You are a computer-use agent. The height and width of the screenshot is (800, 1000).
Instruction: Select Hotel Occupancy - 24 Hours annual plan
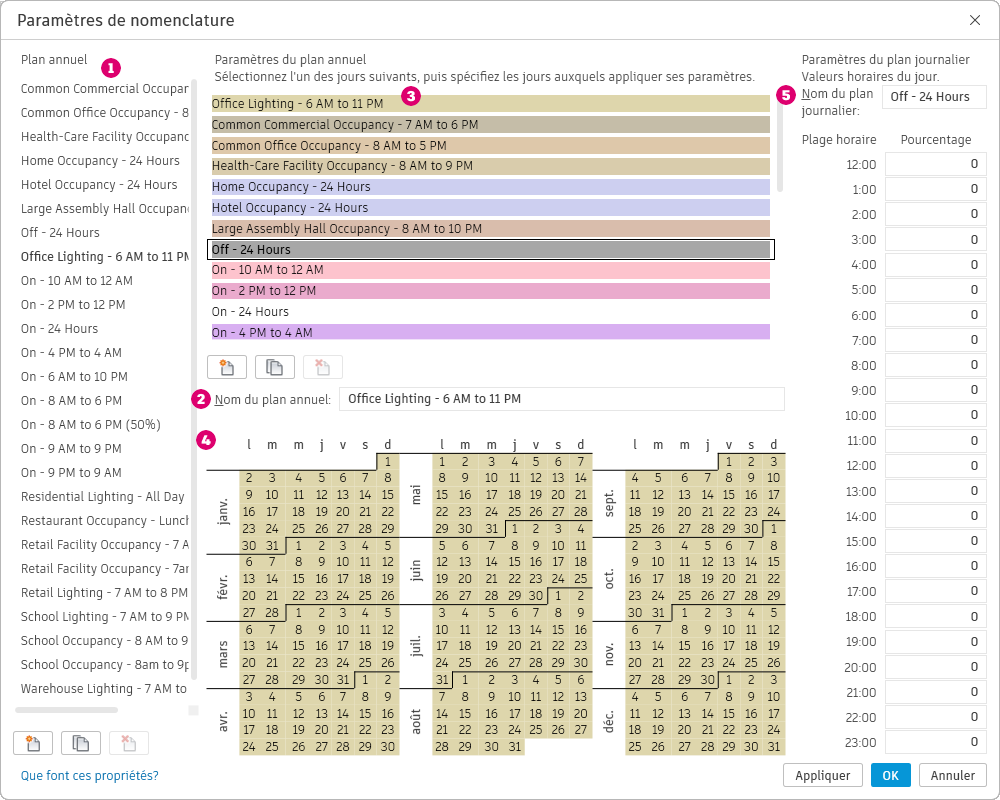(99, 185)
